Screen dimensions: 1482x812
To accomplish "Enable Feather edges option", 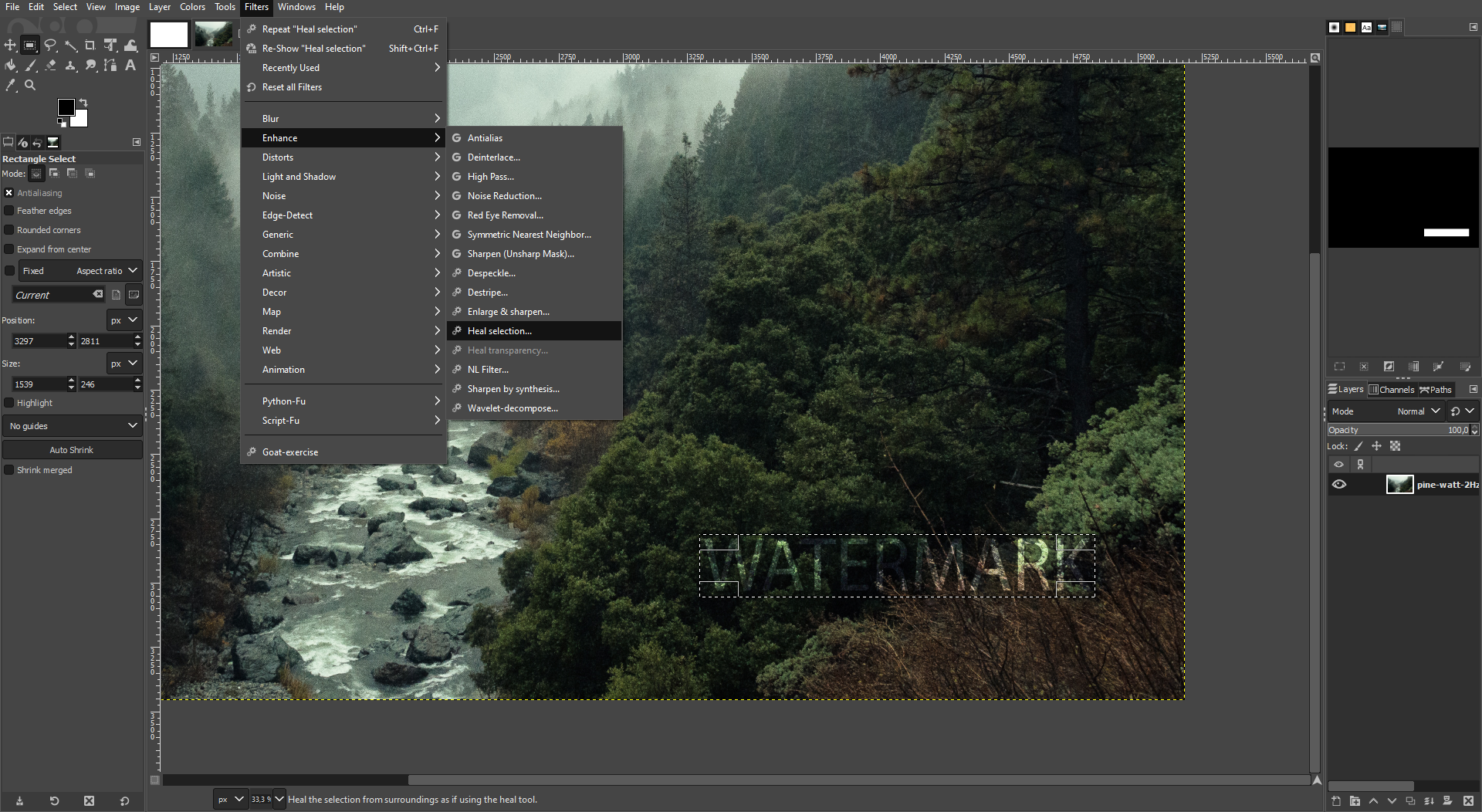I will [8, 210].
